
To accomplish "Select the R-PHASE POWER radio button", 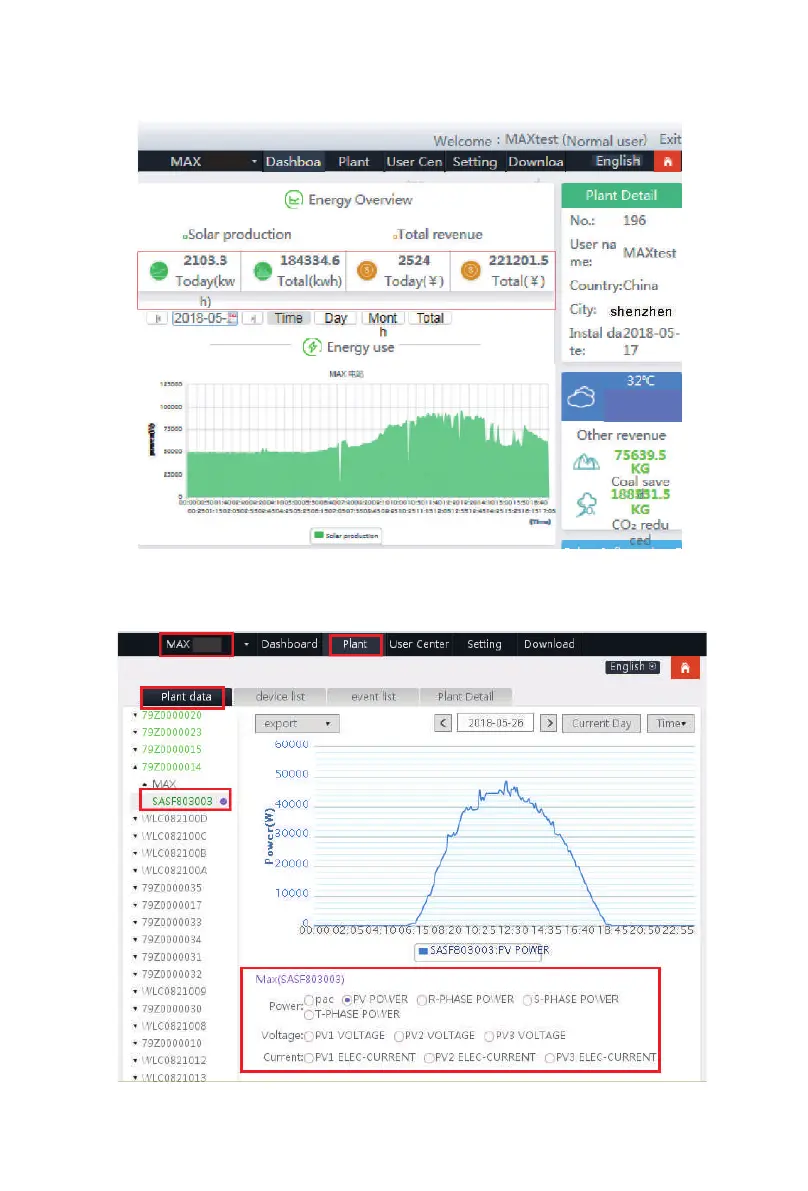I will tap(421, 999).
